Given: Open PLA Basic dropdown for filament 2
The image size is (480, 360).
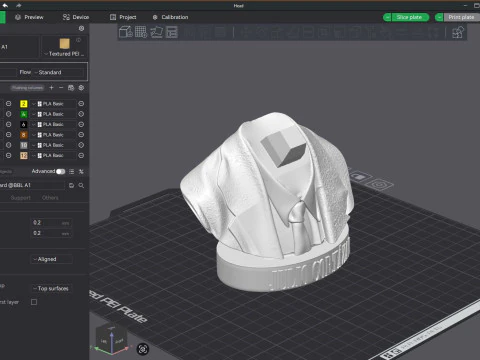Looking at the screenshot, I should pyautogui.click(x=53, y=104).
